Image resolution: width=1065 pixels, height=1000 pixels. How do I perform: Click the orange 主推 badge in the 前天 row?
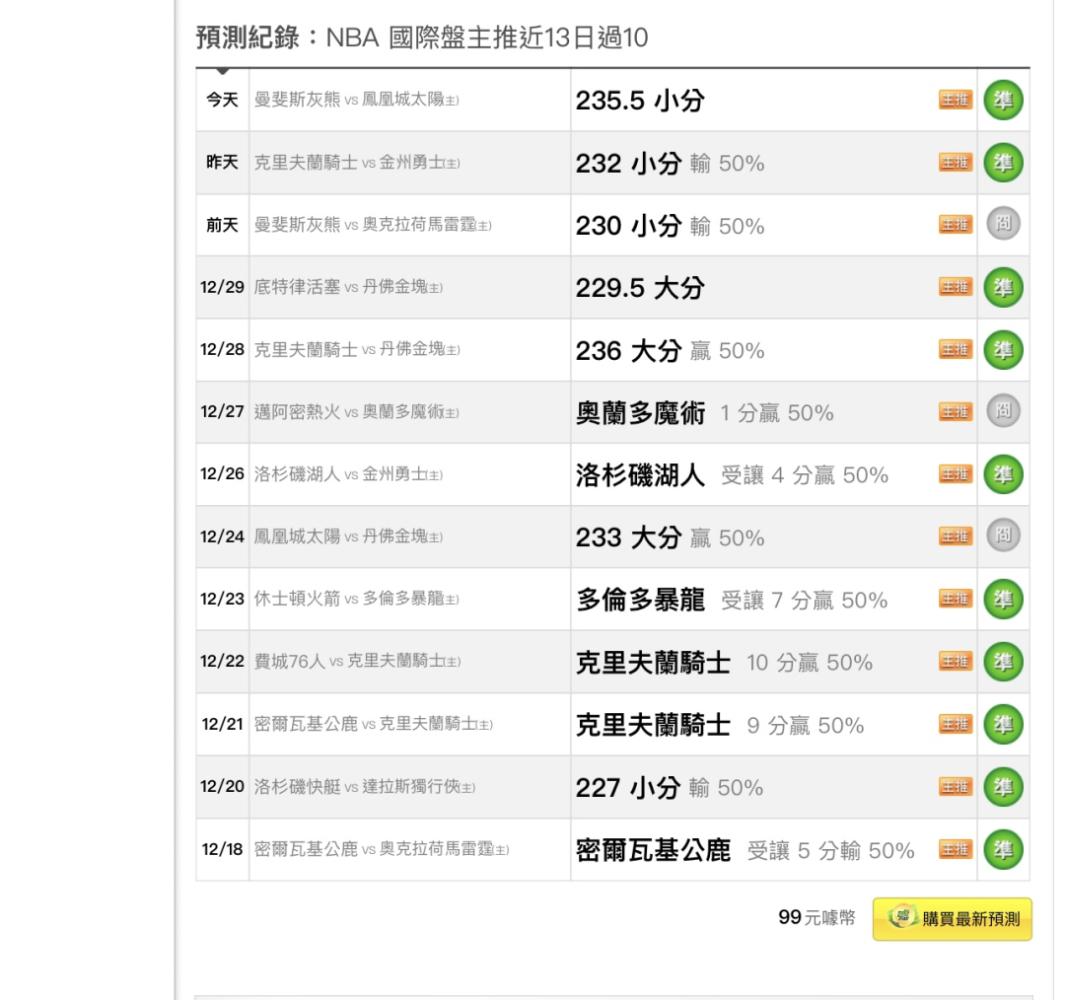(956, 224)
